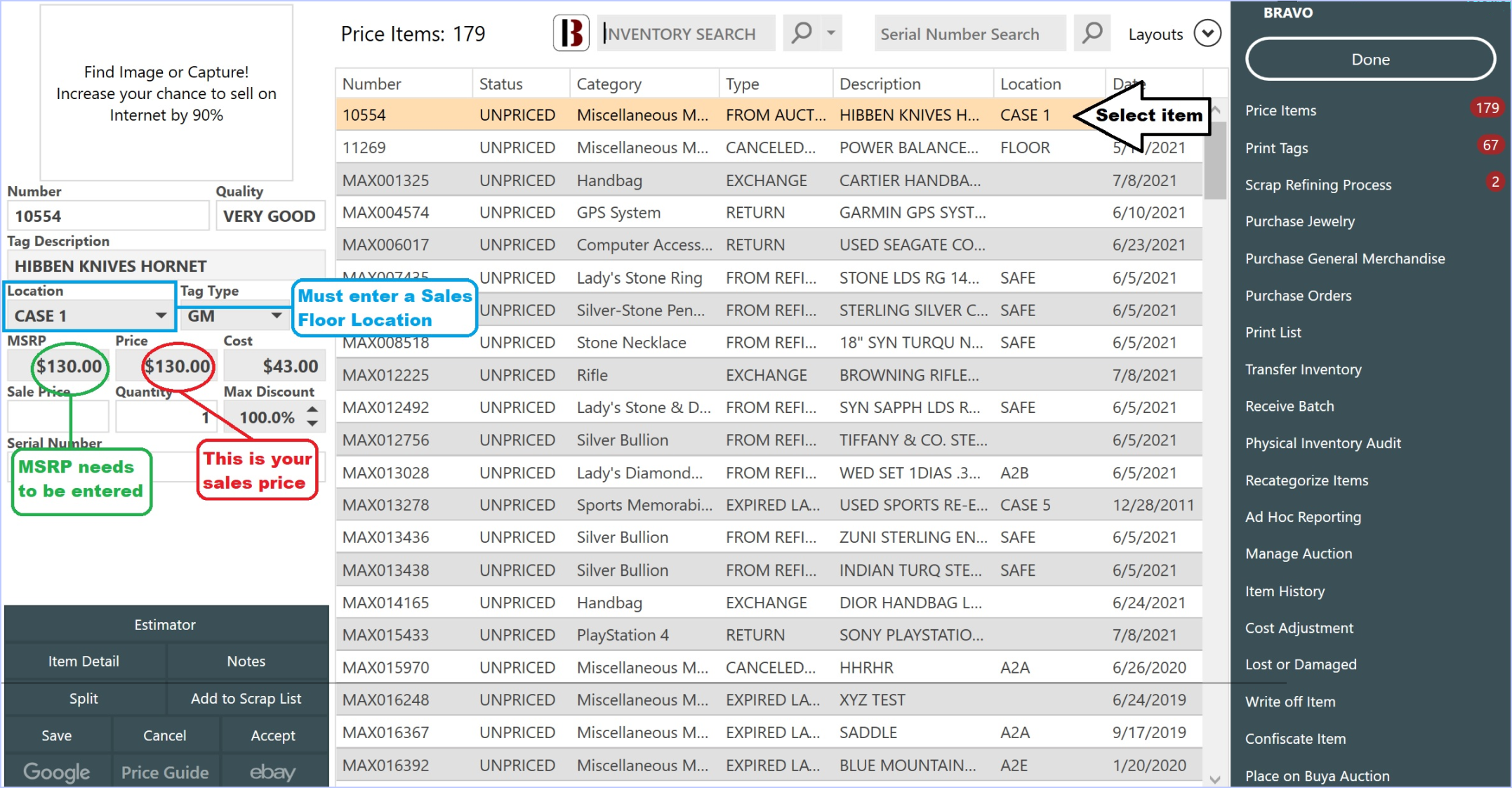Viewport: 1512px width, 788px height.
Task: Click the Find Image or Capture area
Action: [166, 93]
